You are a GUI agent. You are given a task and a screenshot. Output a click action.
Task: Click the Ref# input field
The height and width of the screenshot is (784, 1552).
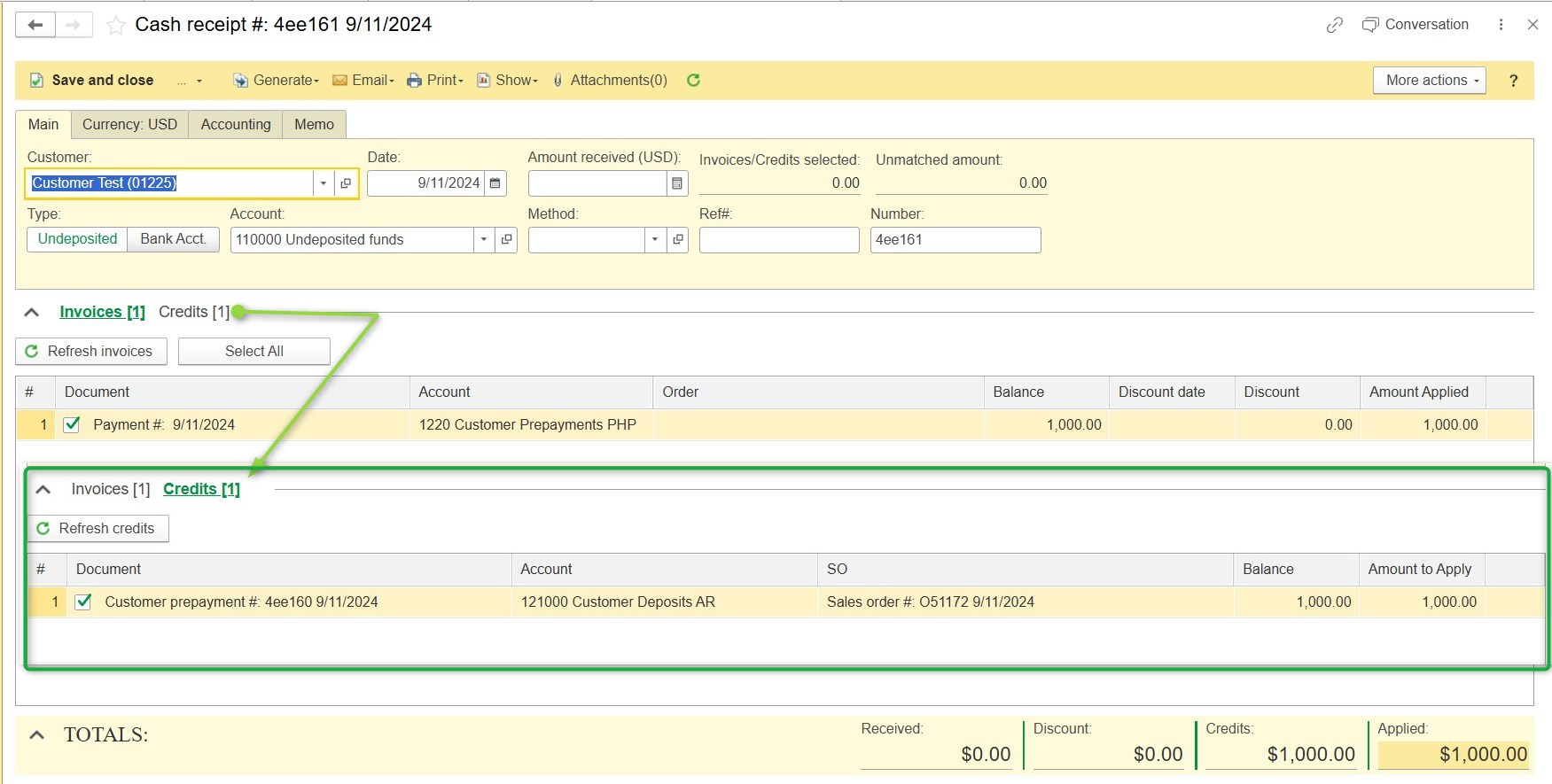coord(779,240)
